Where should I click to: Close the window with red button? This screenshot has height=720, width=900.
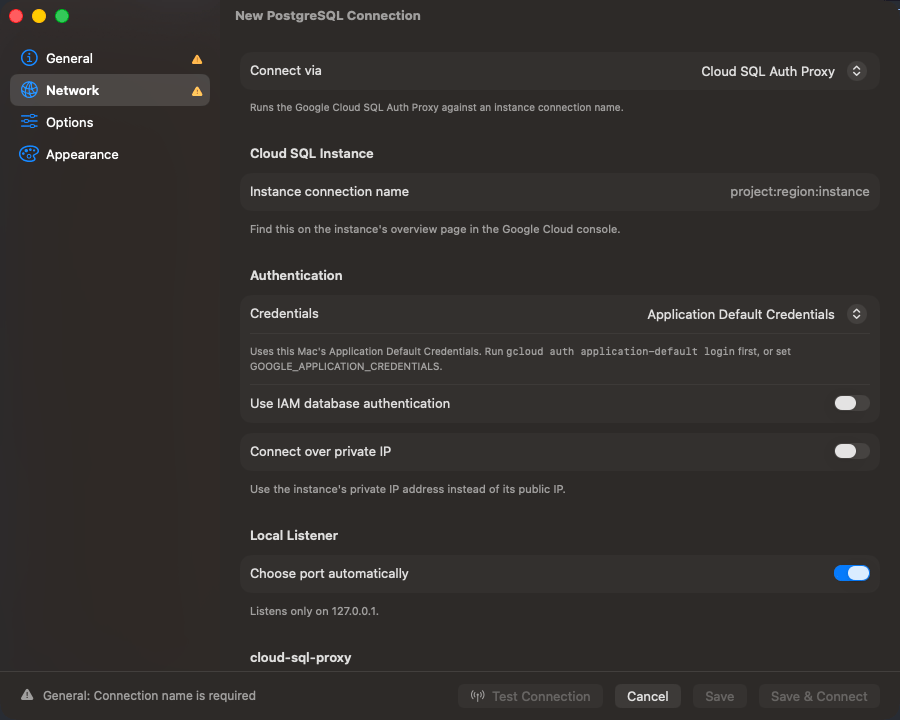(16, 16)
